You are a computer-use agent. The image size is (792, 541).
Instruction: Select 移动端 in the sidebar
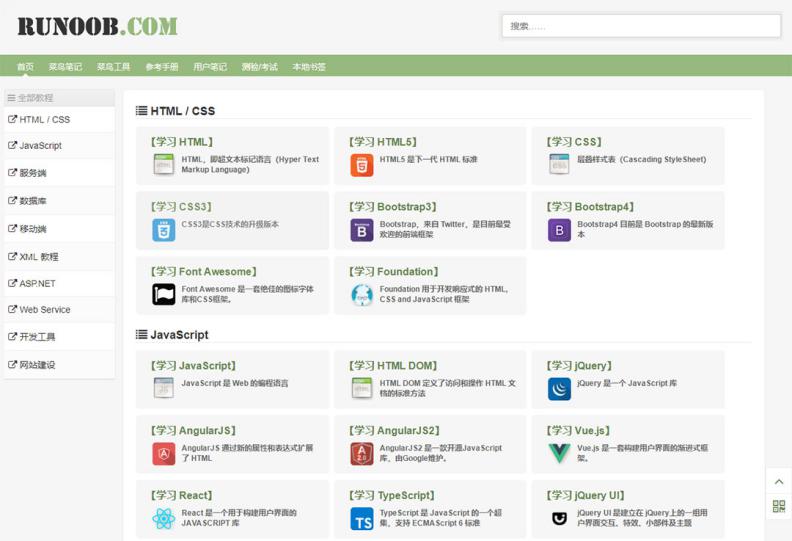click(59, 229)
